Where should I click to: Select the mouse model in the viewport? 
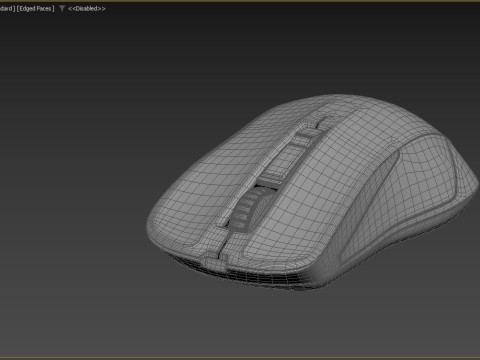313,192
